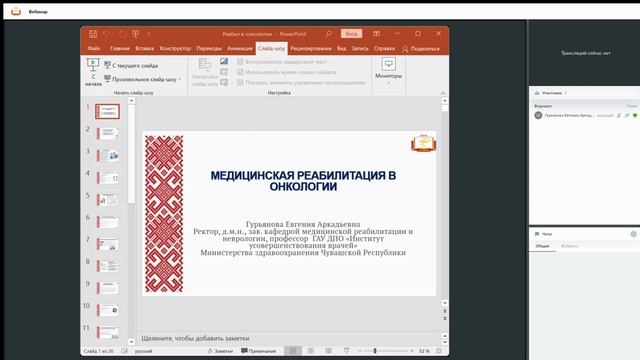Click the Поделиться share button
This screenshot has width=640, height=360.
421,49
